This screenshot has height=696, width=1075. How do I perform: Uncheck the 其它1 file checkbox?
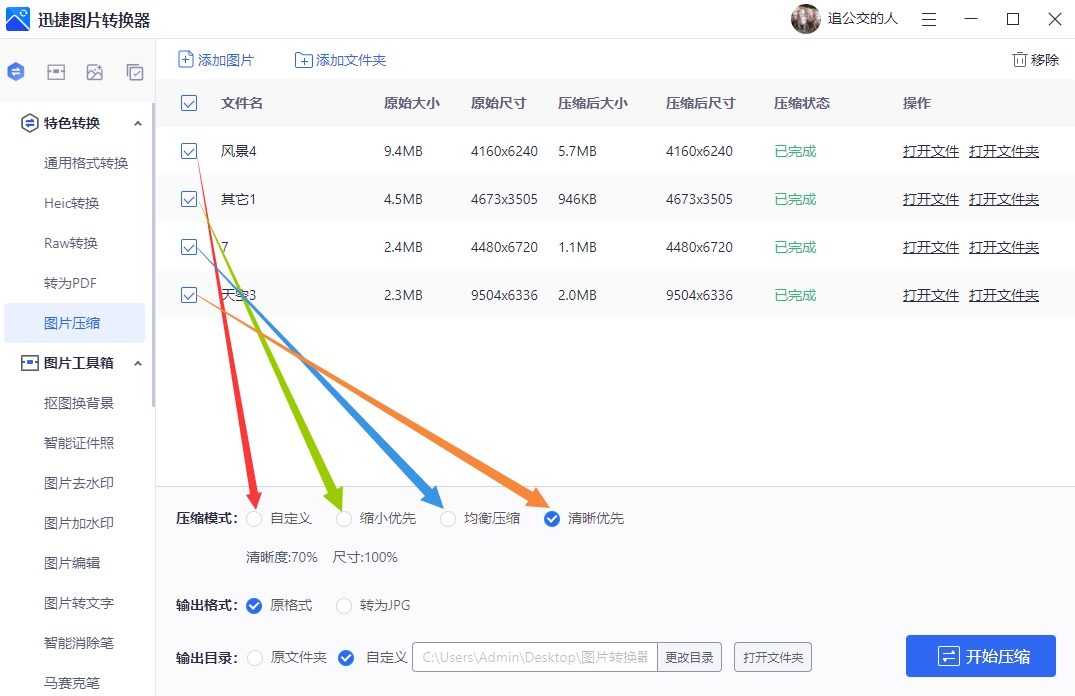point(189,199)
